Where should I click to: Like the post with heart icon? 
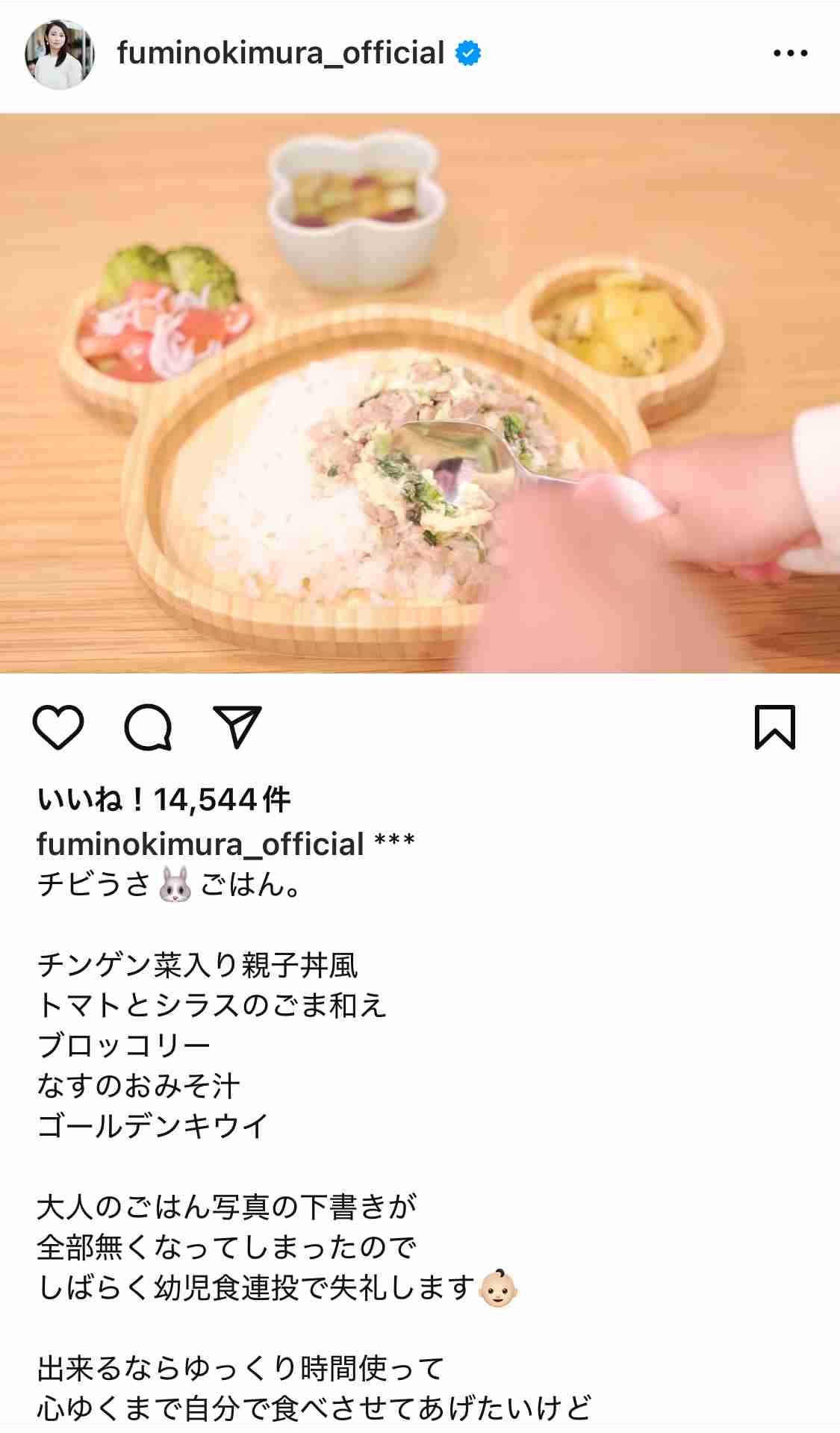pos(58,727)
